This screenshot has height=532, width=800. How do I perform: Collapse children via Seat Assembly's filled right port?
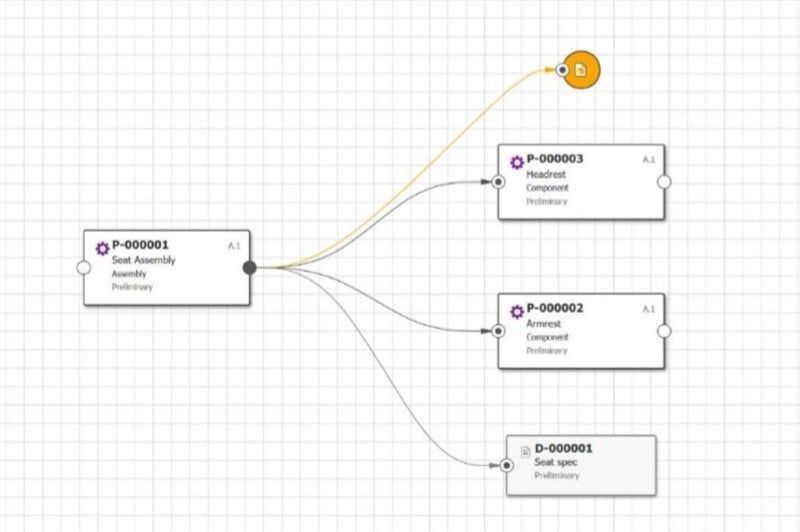click(250, 267)
